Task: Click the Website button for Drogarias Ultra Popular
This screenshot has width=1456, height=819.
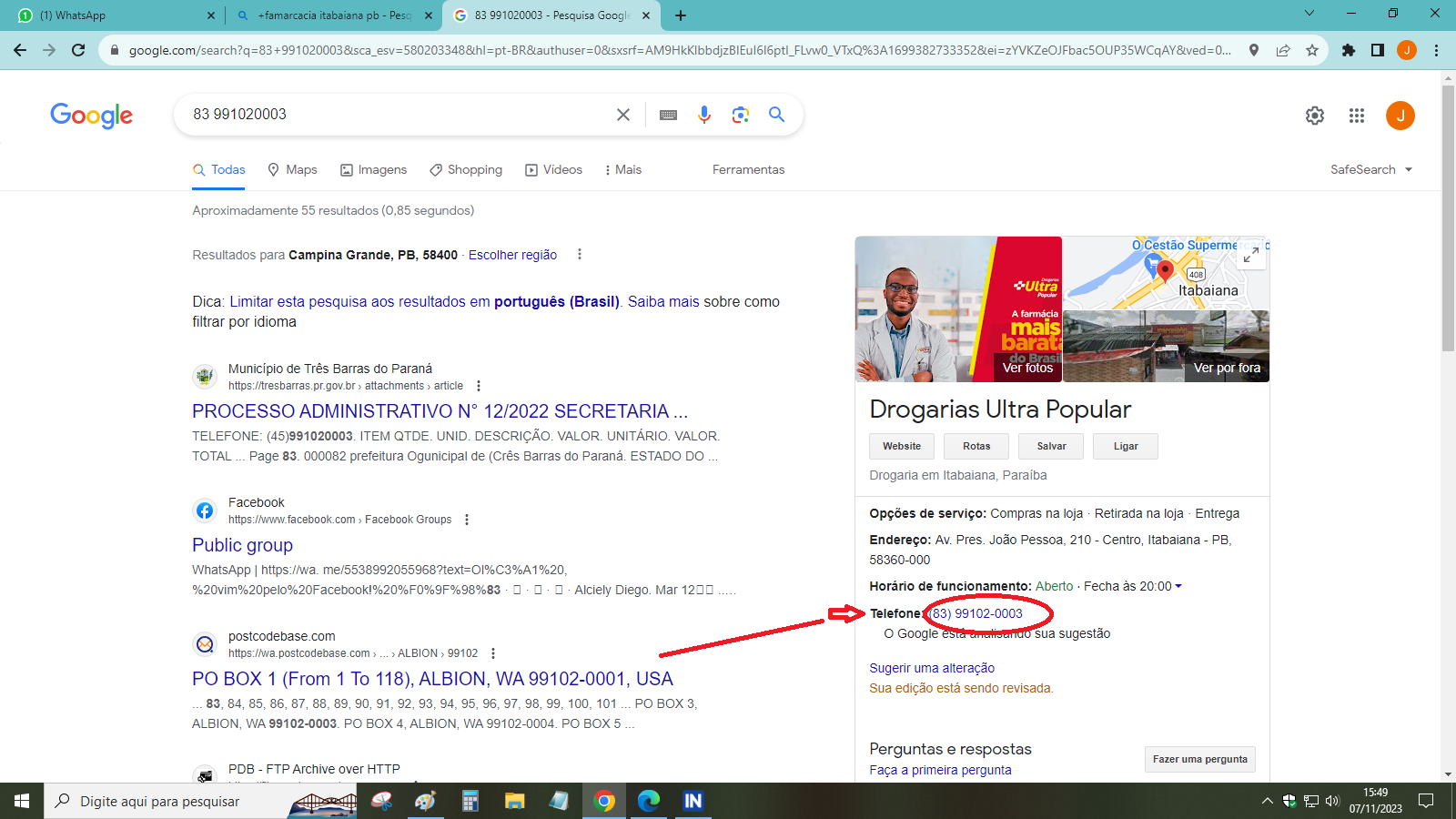Action: point(902,446)
